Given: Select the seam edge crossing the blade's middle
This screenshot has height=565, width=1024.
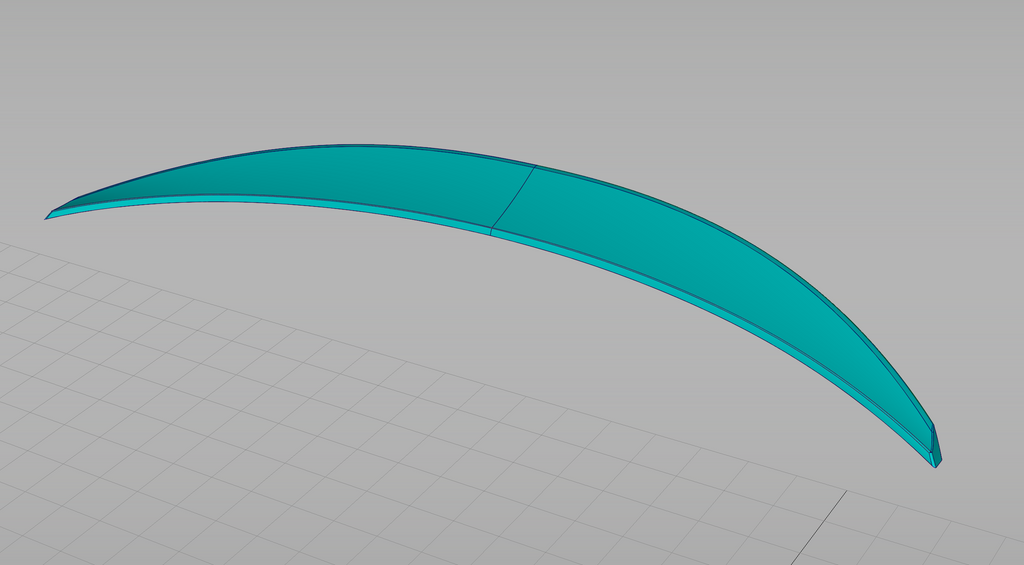Looking at the screenshot, I should (x=513, y=197).
